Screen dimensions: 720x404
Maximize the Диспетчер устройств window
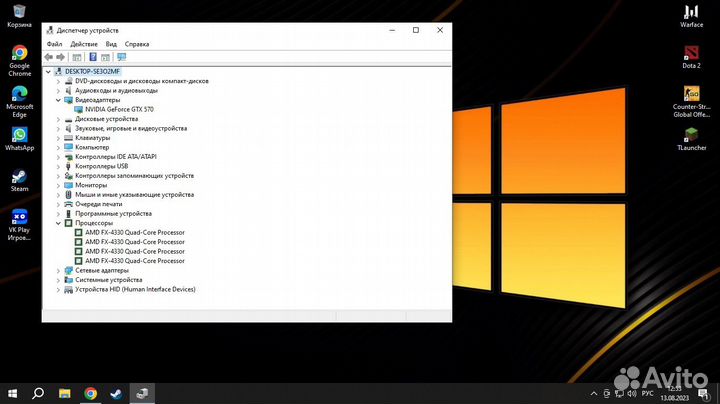pyautogui.click(x=416, y=30)
